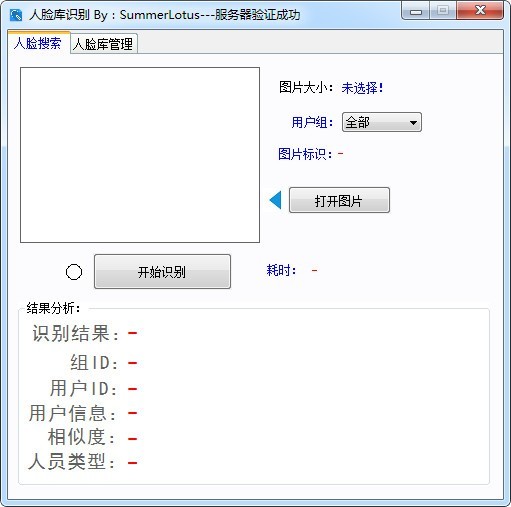
Task: Click the 图片标识 label
Action: click(x=305, y=154)
